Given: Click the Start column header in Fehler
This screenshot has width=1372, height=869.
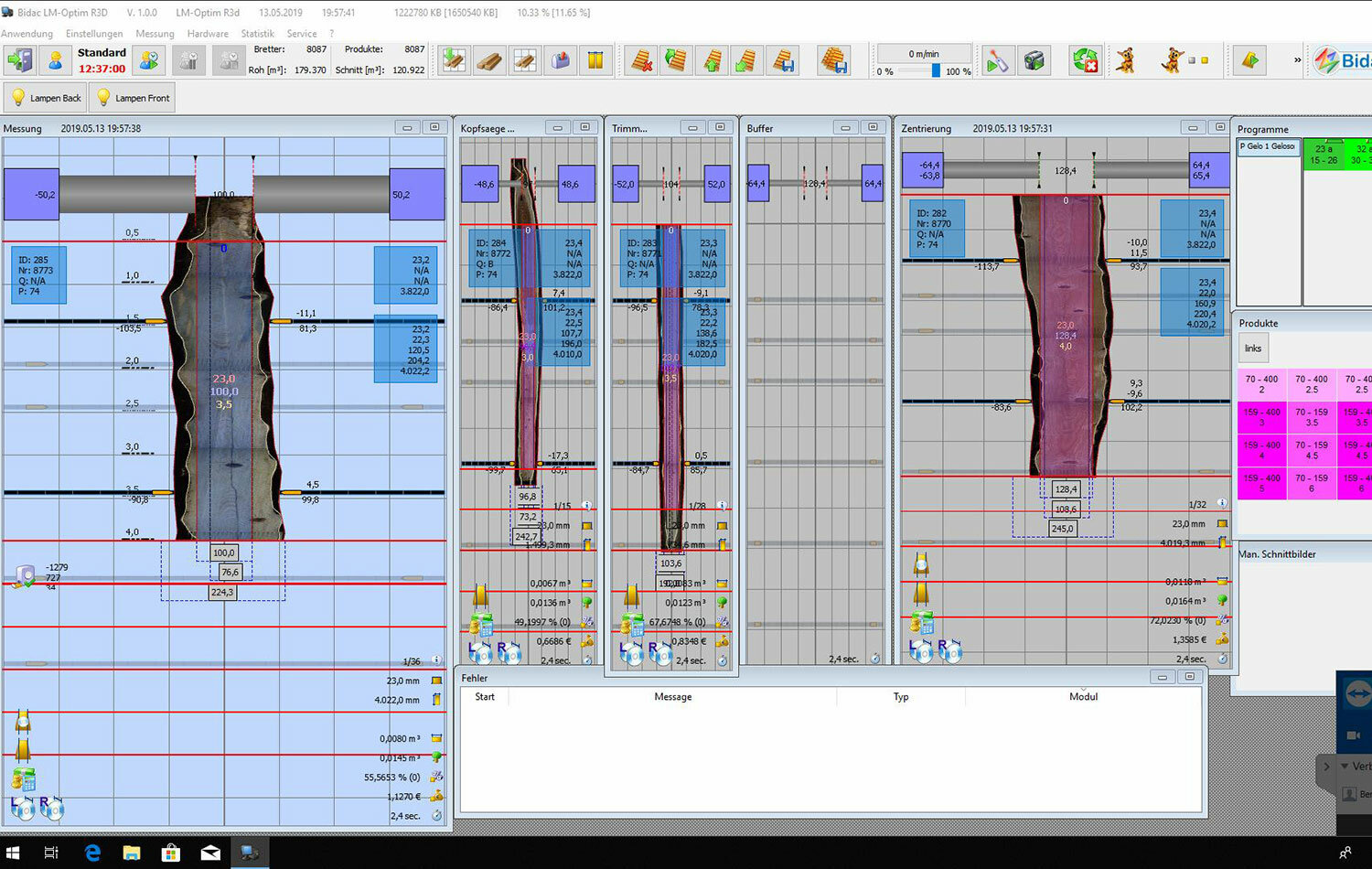Looking at the screenshot, I should click(x=485, y=697).
